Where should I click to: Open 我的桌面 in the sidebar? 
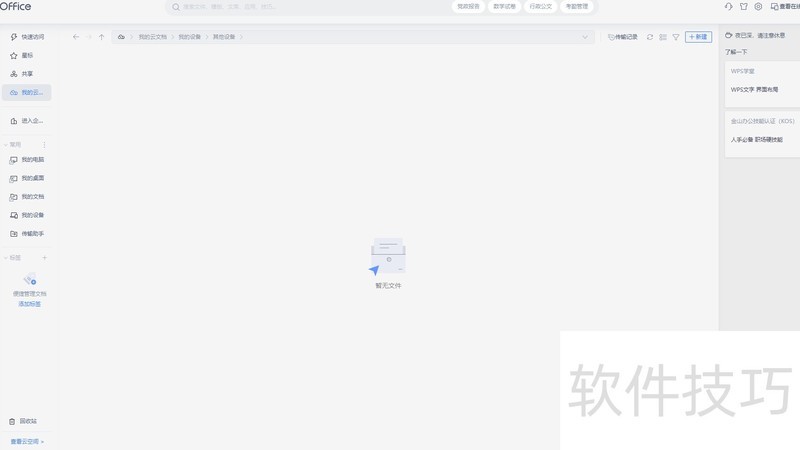32,178
